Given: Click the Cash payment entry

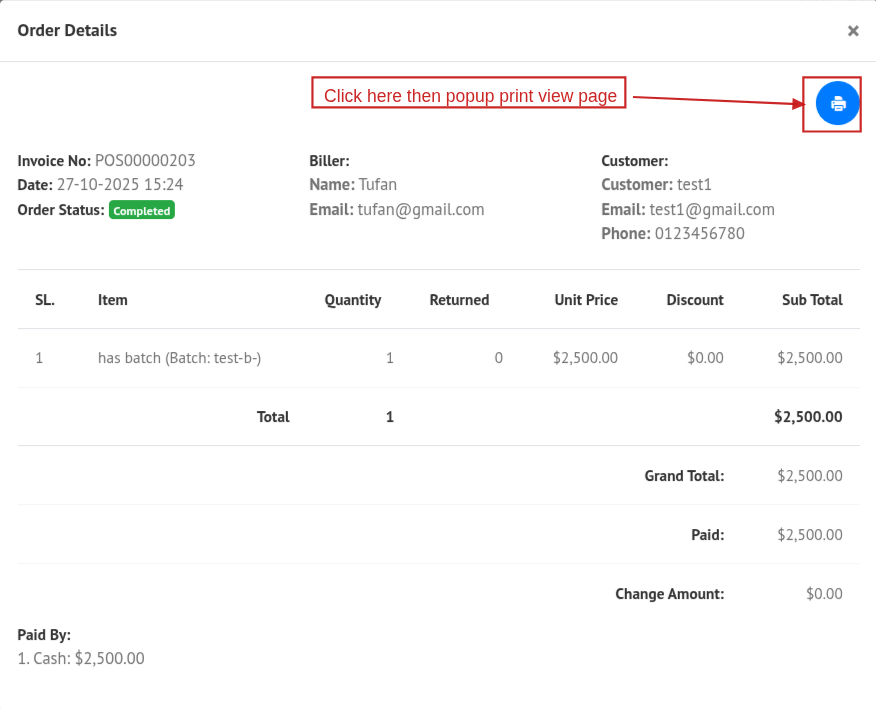Looking at the screenshot, I should [x=81, y=659].
